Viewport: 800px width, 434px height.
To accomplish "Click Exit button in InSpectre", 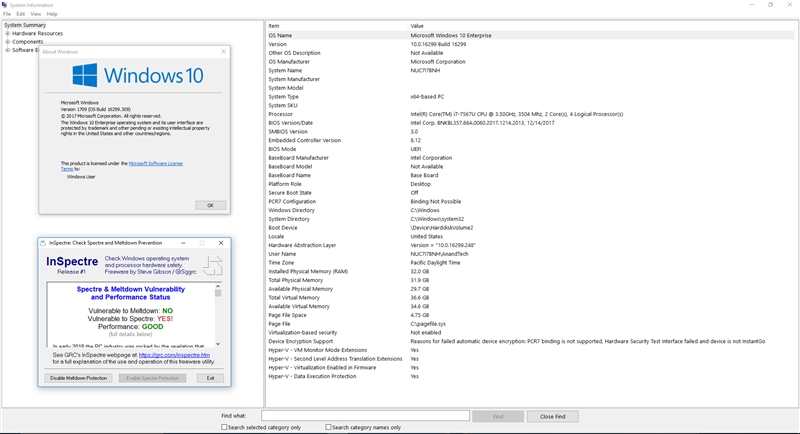I will (210, 378).
